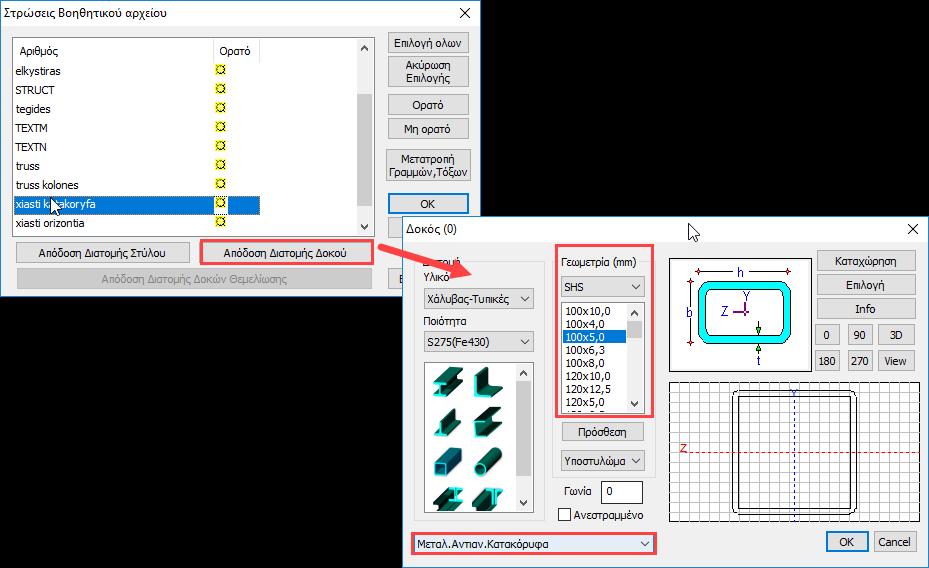Select the elkystiras layer row
Viewport: 929px width, 568px height.
click(136, 70)
